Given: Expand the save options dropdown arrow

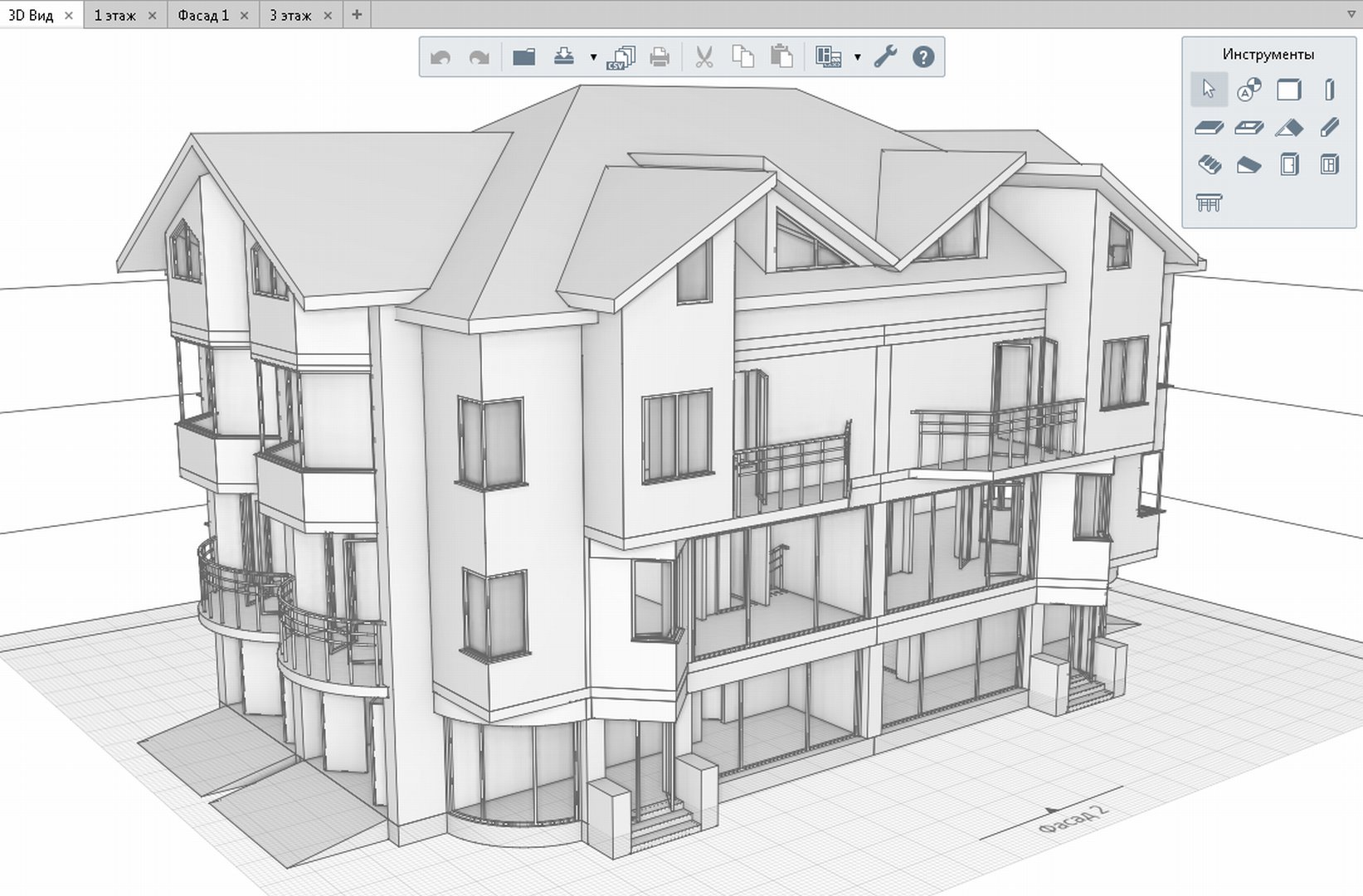Looking at the screenshot, I should [593, 57].
